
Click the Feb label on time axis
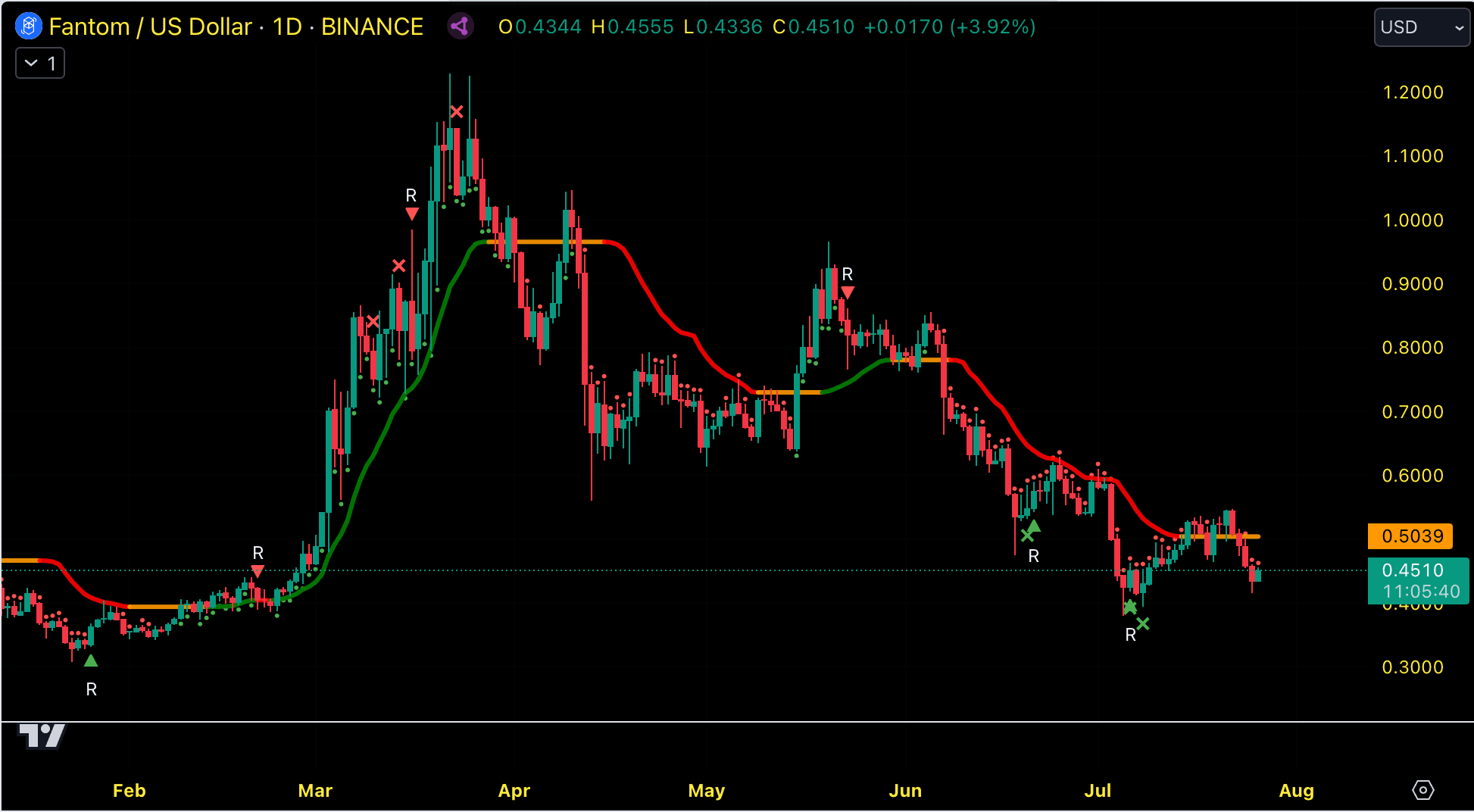point(130,791)
